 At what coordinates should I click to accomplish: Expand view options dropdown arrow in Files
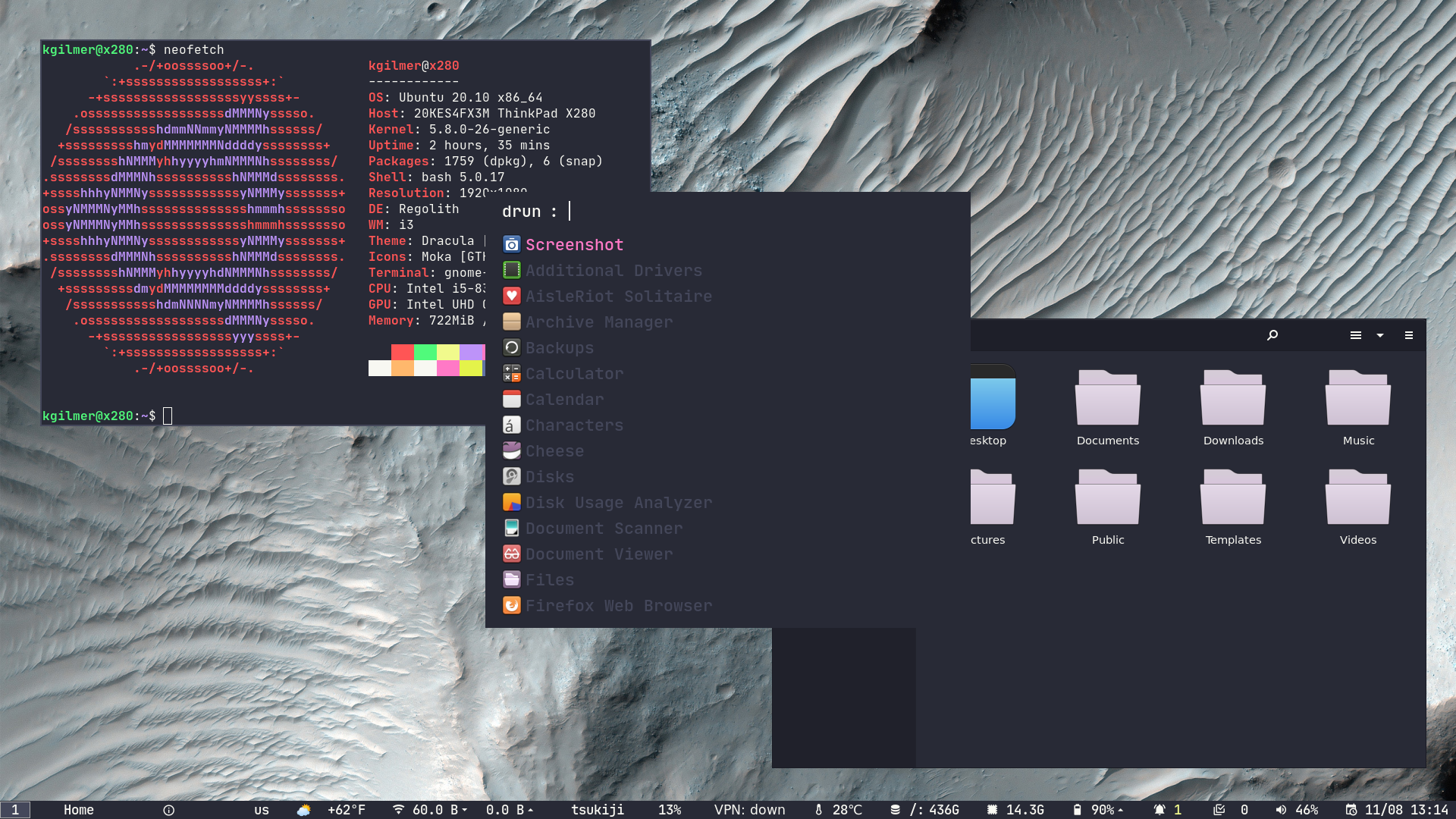1380,335
